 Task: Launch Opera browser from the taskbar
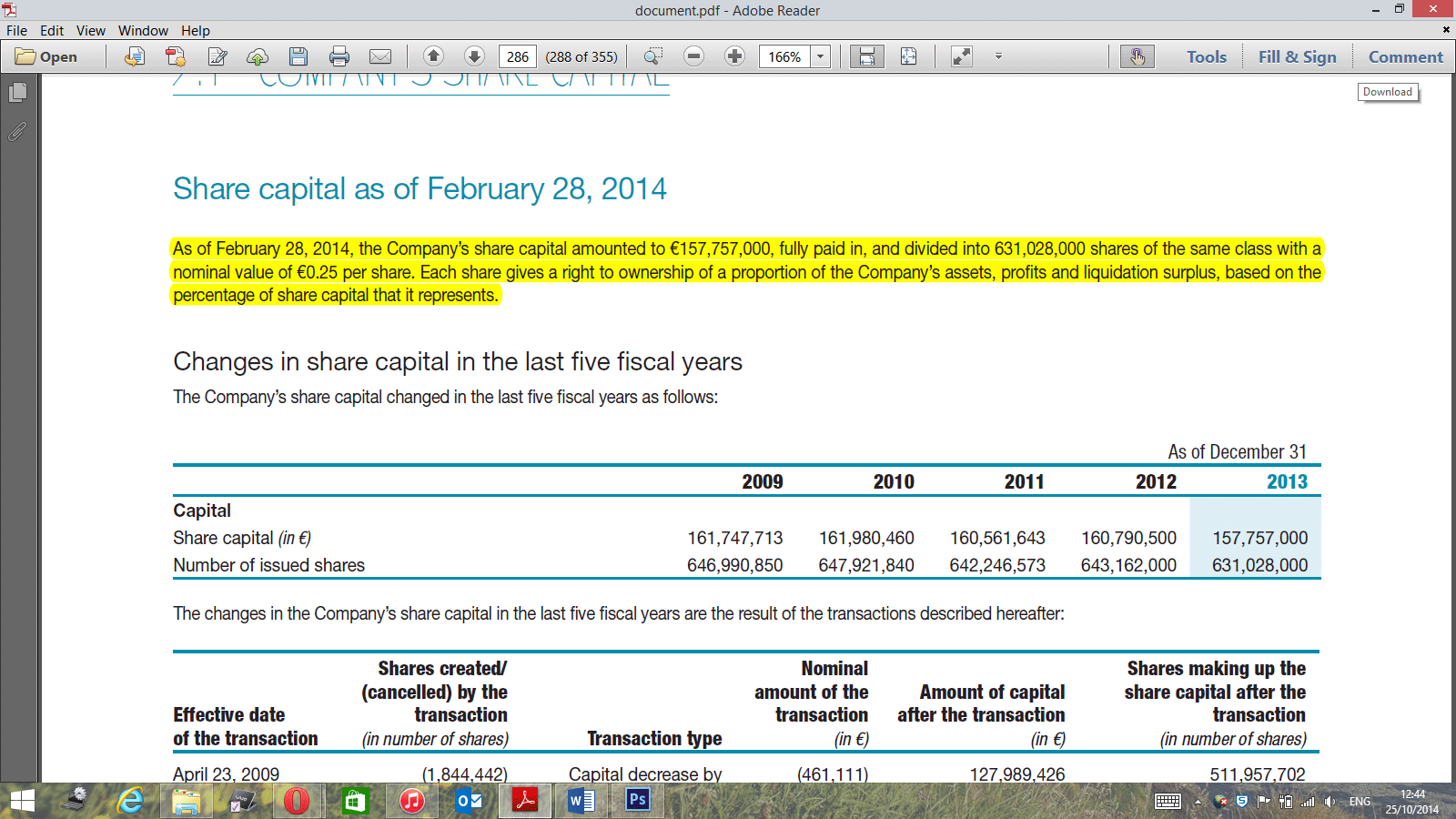297,801
